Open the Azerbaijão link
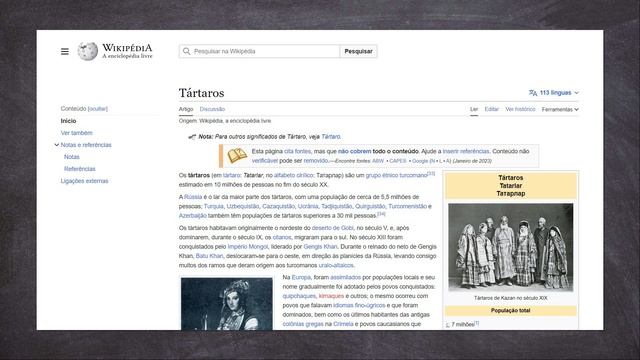The image size is (640, 360). tap(193, 216)
